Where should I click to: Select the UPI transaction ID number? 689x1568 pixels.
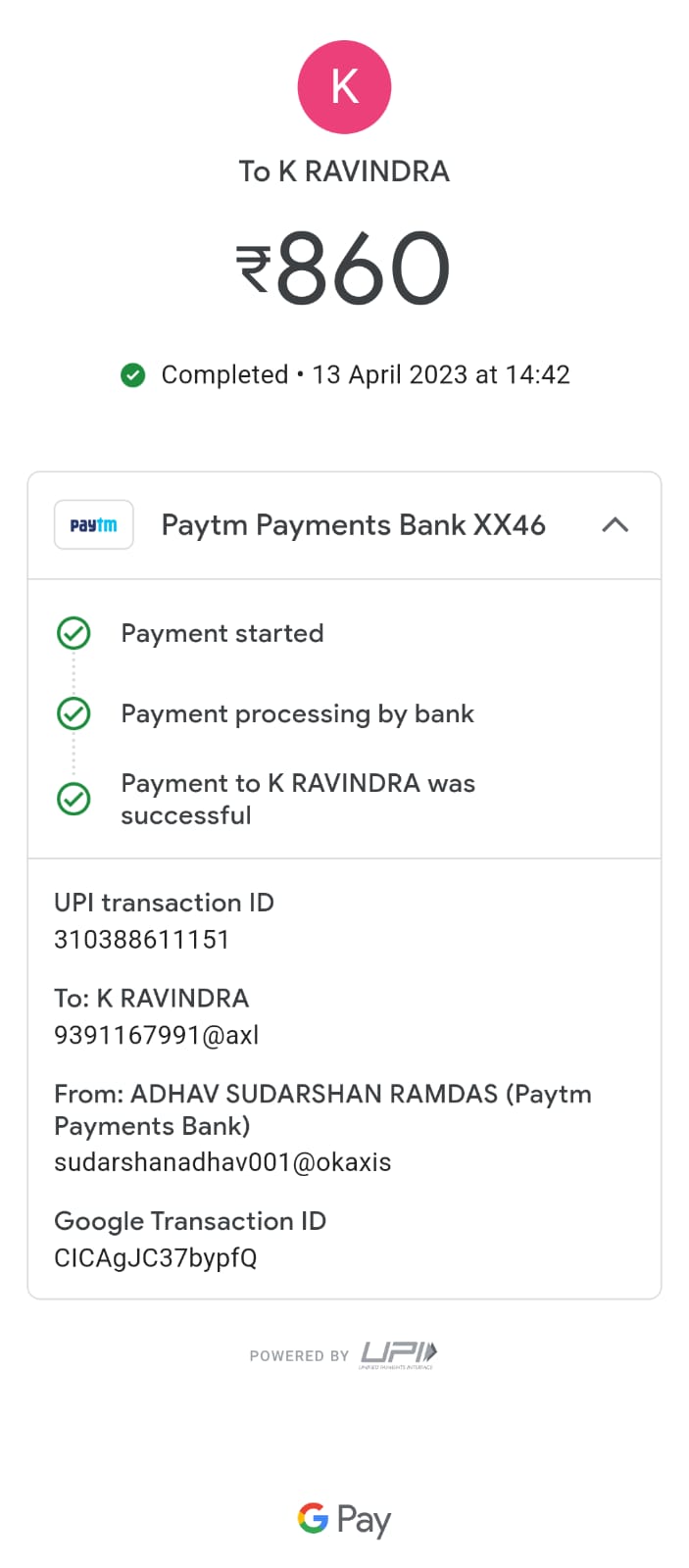(x=141, y=940)
